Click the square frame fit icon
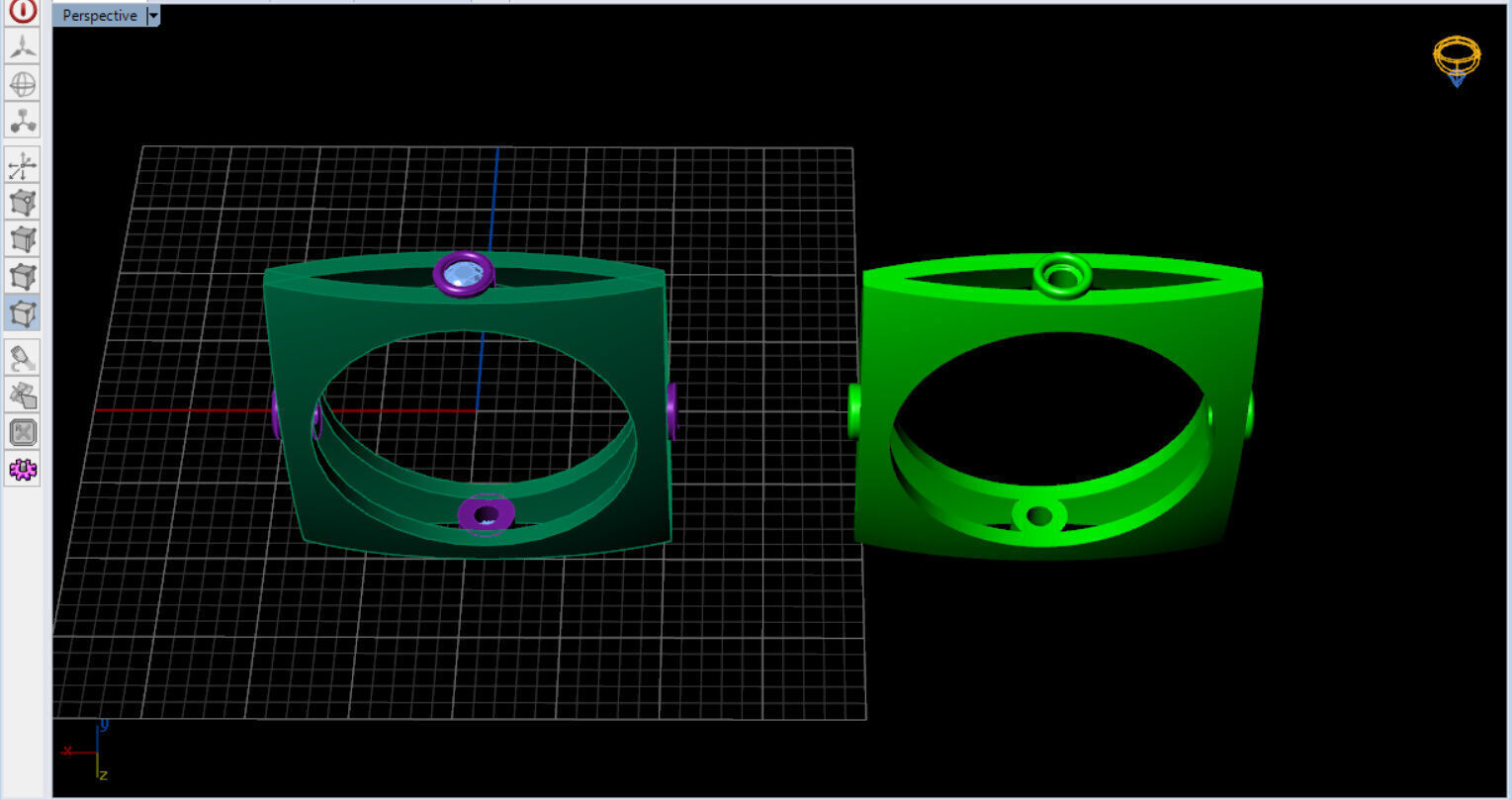The height and width of the screenshot is (800, 1512). (23, 432)
